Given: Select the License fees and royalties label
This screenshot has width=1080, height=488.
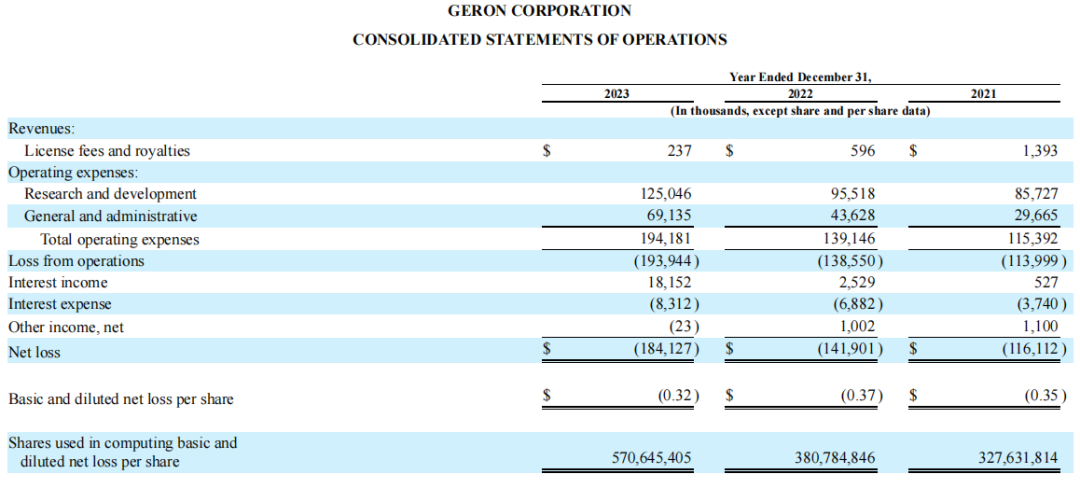Looking at the screenshot, I should click(x=107, y=151).
